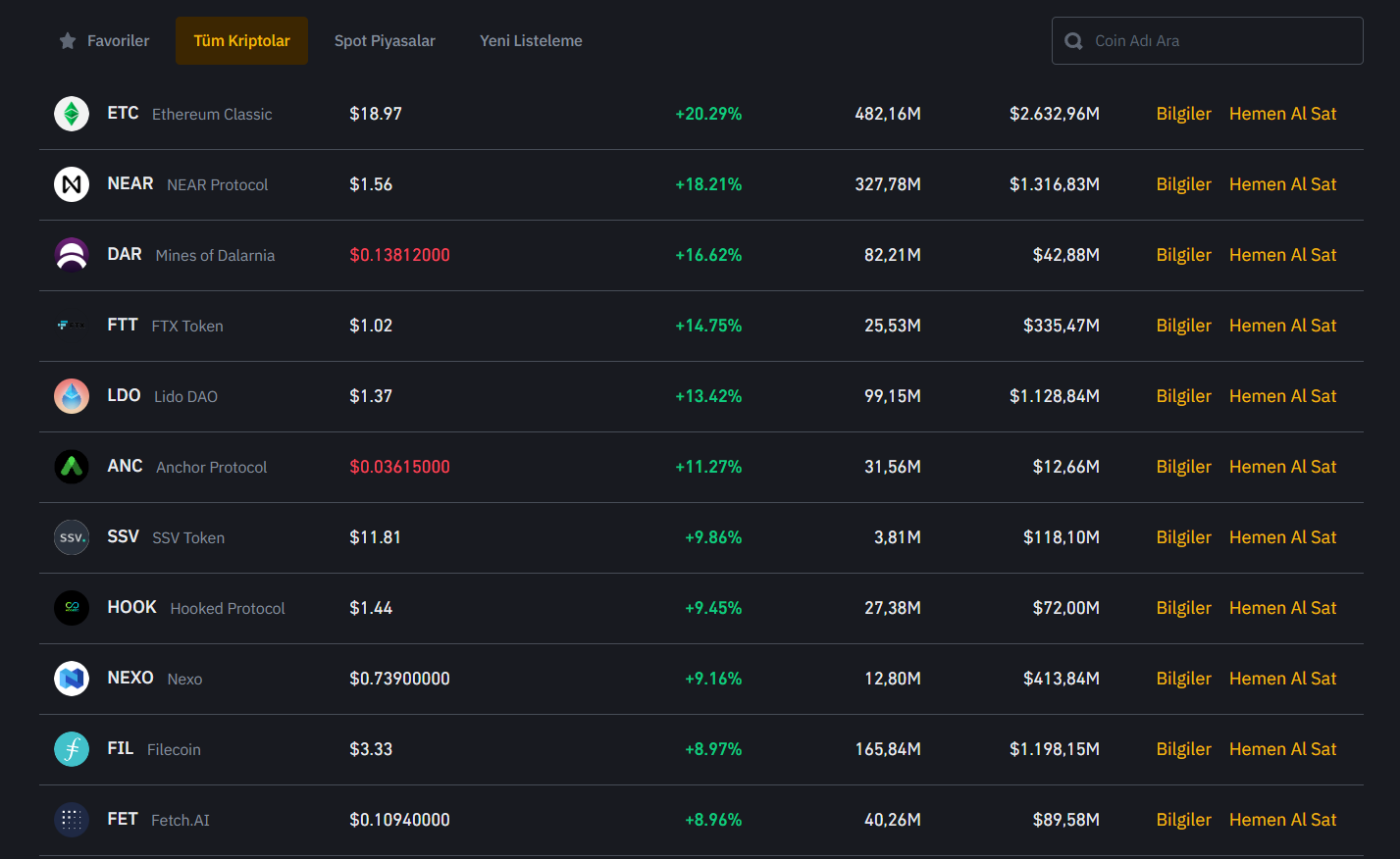Viewport: 1400px width, 859px height.
Task: Click the SSV Token icon
Action: click(72, 537)
